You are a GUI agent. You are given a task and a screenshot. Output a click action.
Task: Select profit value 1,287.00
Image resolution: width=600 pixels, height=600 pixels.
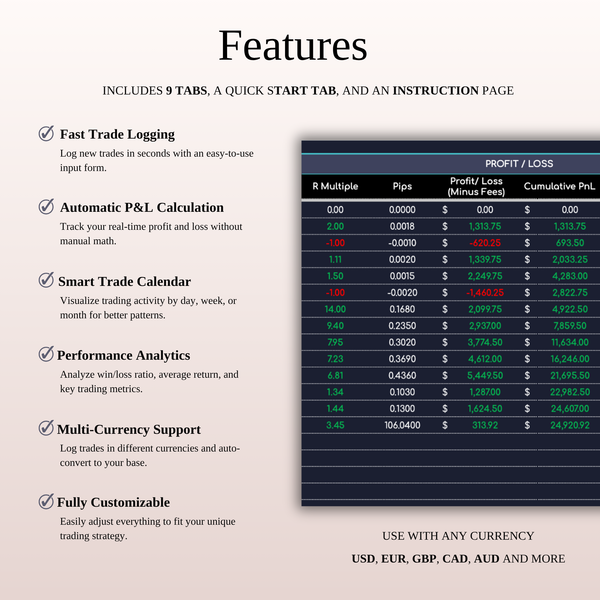485,392
